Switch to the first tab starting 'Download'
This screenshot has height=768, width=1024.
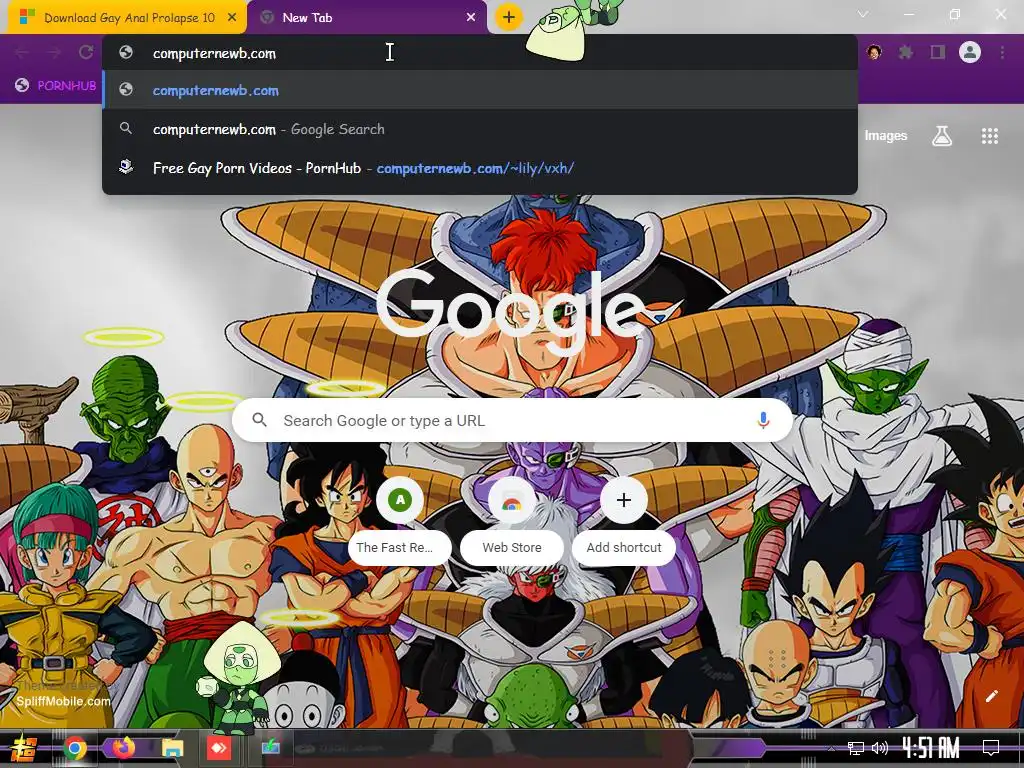click(x=127, y=18)
